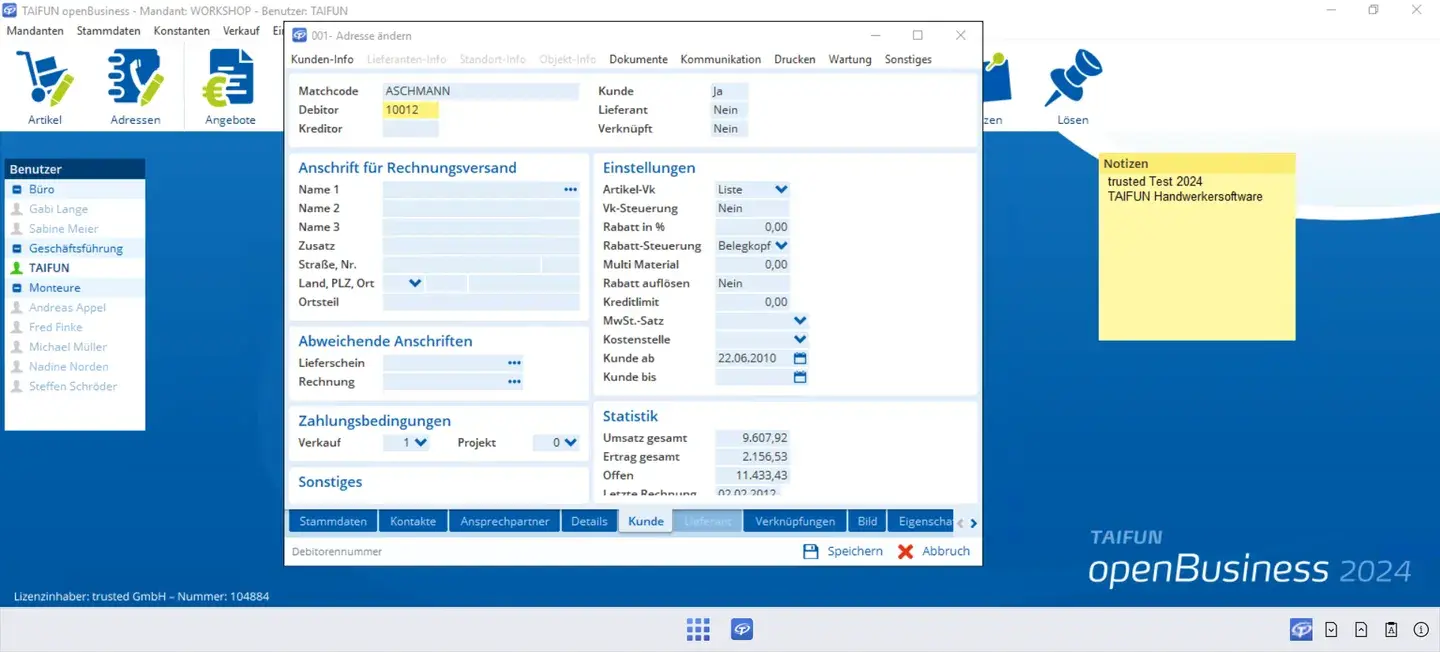Open the Dokumente menu
The height and width of the screenshot is (652, 1440).
(638, 60)
